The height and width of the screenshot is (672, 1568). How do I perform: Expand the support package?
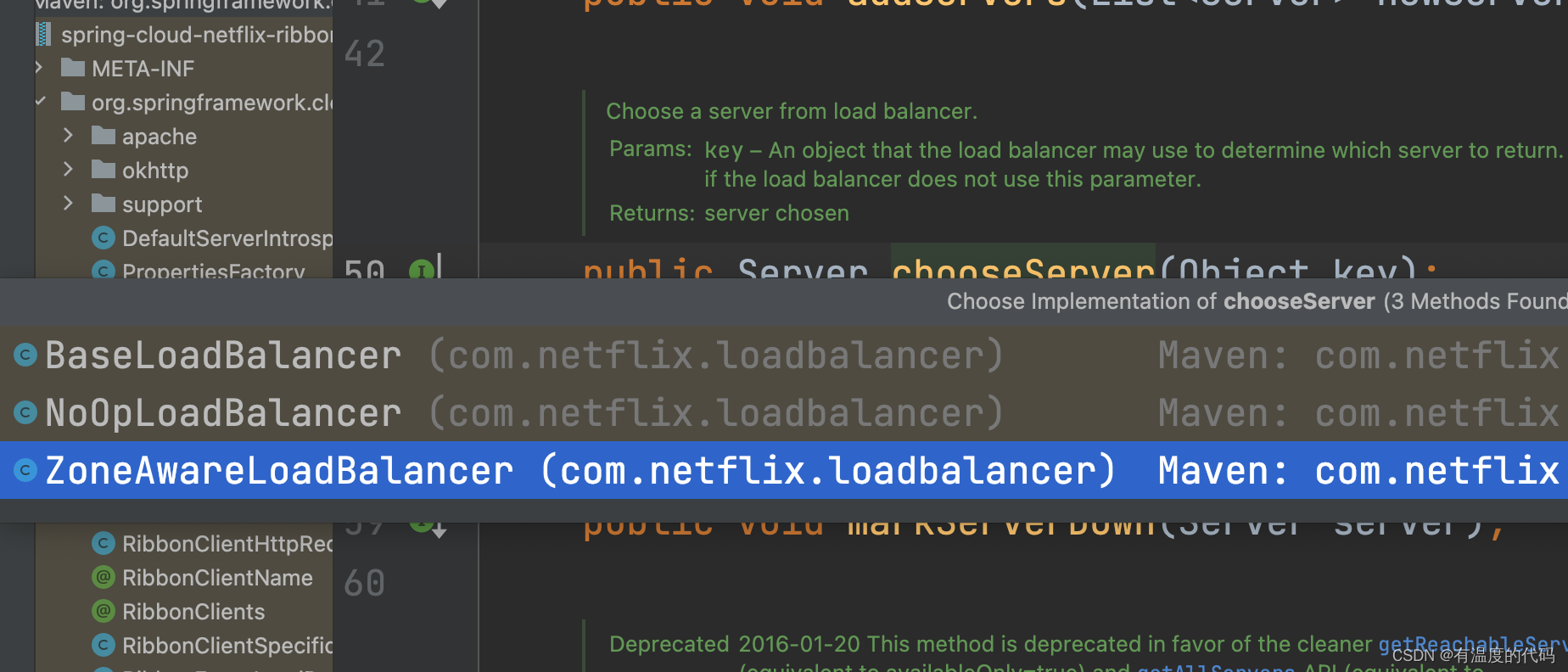69,203
